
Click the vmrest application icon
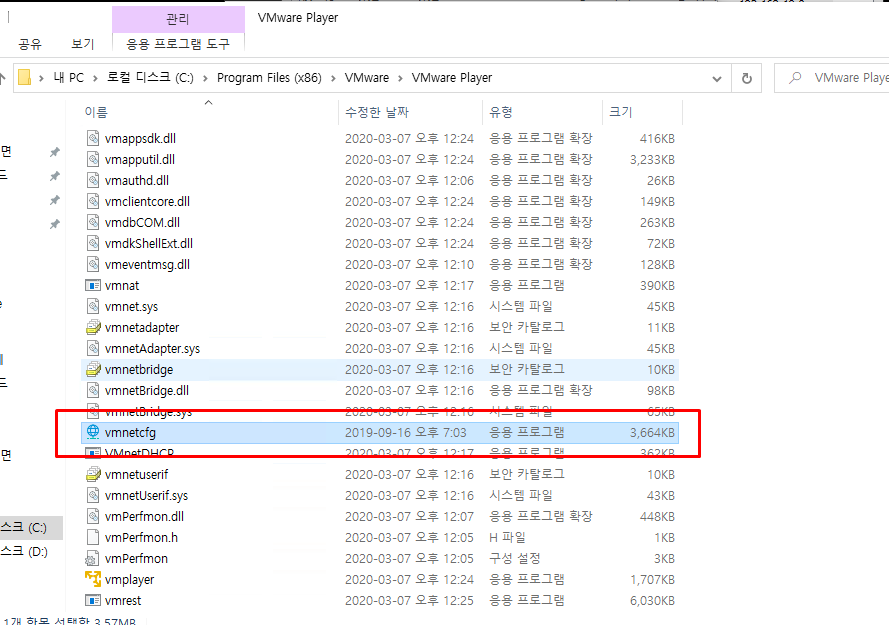coord(93,600)
